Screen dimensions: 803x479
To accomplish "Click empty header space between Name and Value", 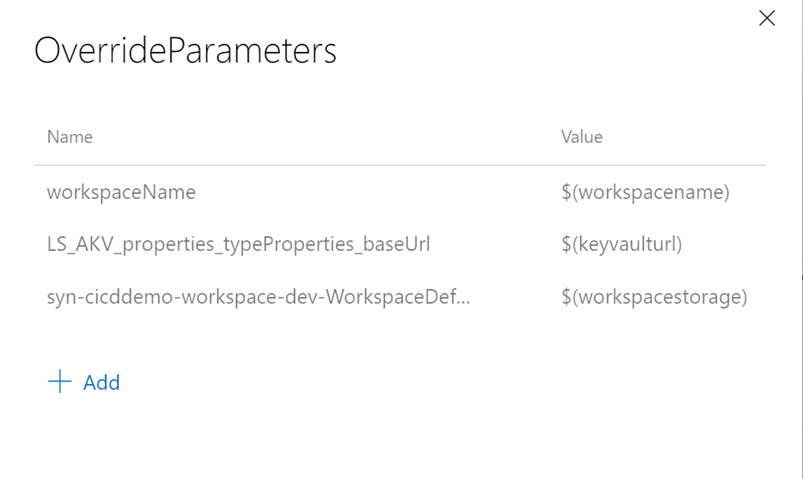I will 320,137.
